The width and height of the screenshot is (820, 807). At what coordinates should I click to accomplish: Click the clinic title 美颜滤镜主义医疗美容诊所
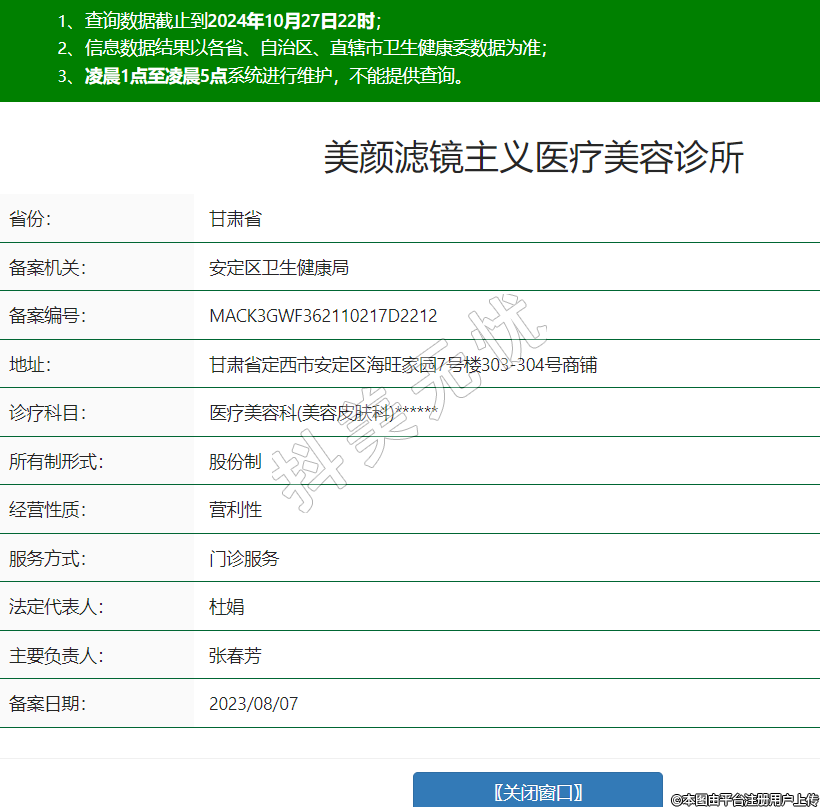533,159
